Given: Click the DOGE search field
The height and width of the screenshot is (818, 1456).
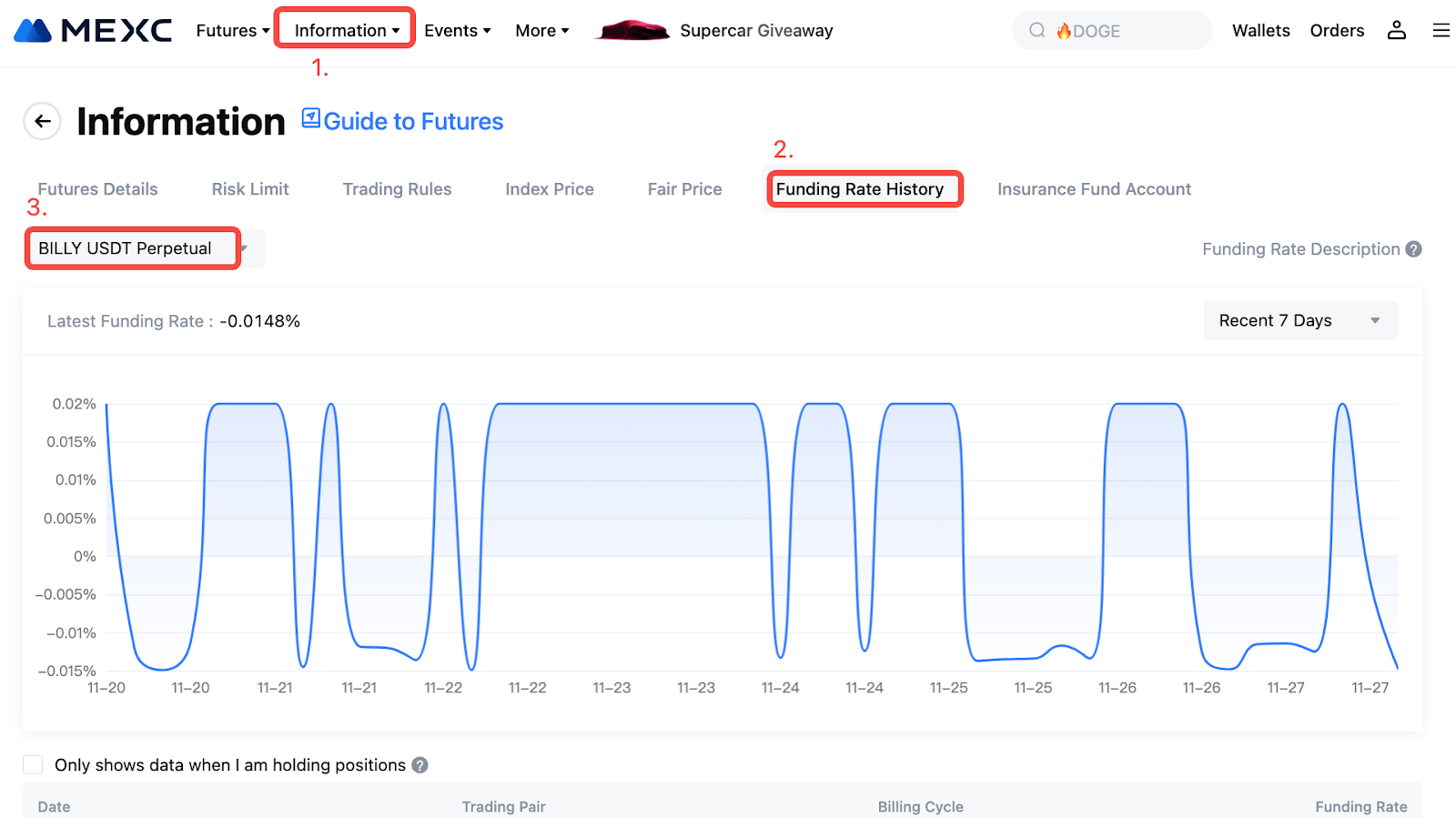Looking at the screenshot, I should click(x=1112, y=31).
